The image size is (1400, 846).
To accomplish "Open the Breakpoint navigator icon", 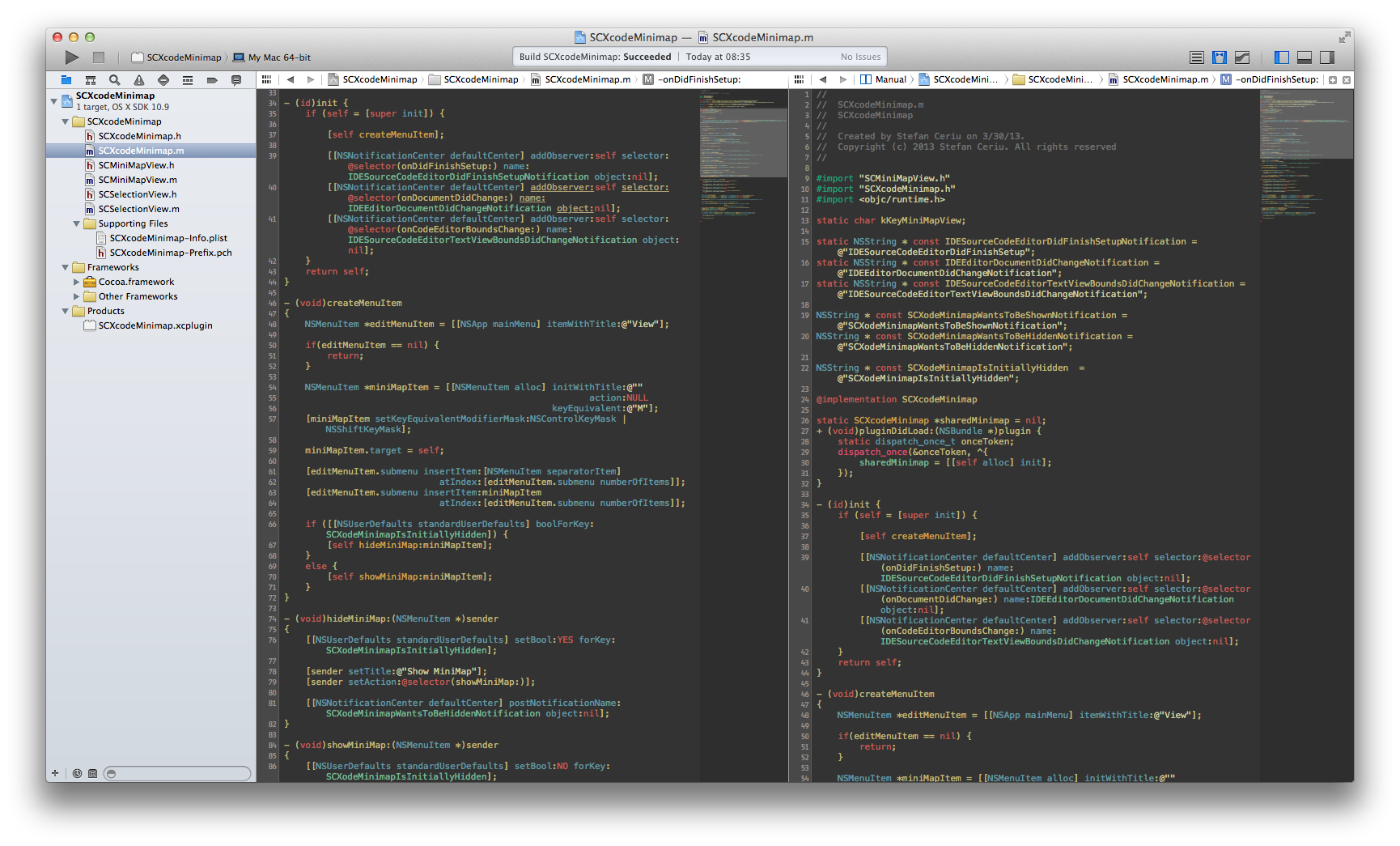I will 212,80.
